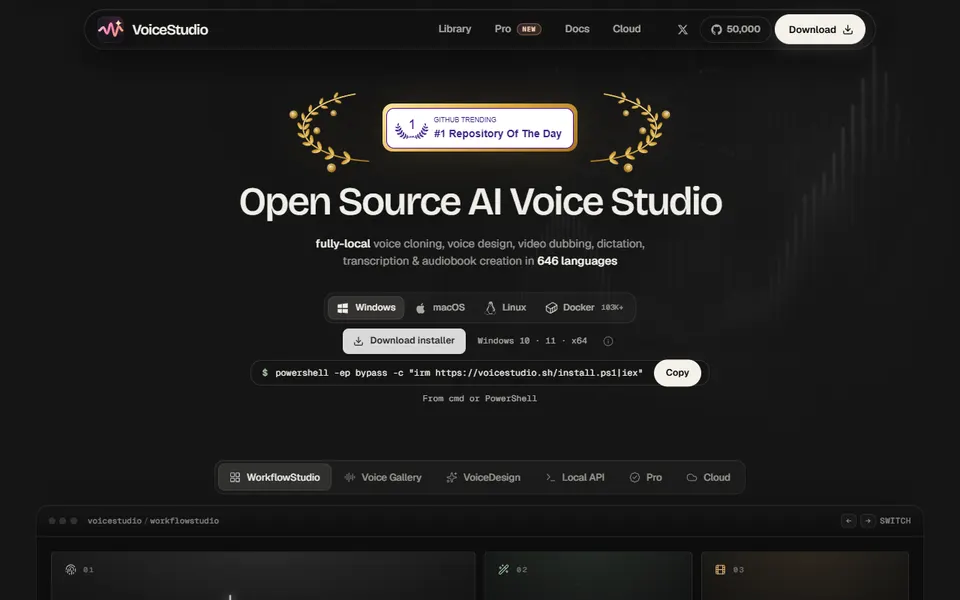Click the Docker 103K+ count label
960x600 pixels.
click(612, 307)
